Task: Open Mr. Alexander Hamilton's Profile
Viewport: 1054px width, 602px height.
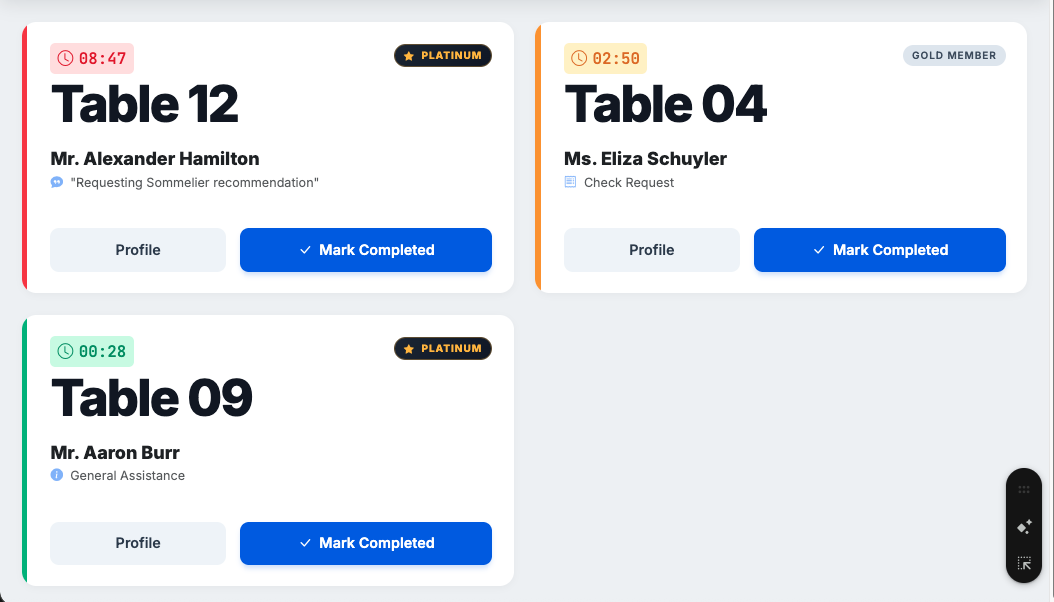Action: tap(138, 250)
